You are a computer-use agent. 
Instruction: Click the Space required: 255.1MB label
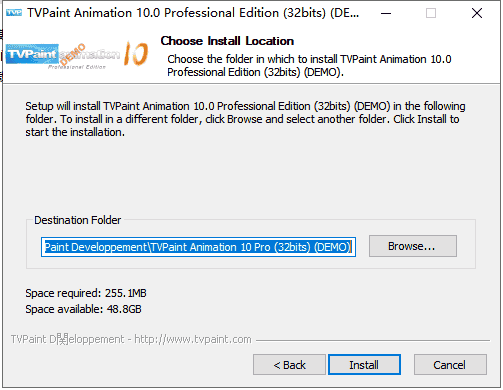point(86,293)
